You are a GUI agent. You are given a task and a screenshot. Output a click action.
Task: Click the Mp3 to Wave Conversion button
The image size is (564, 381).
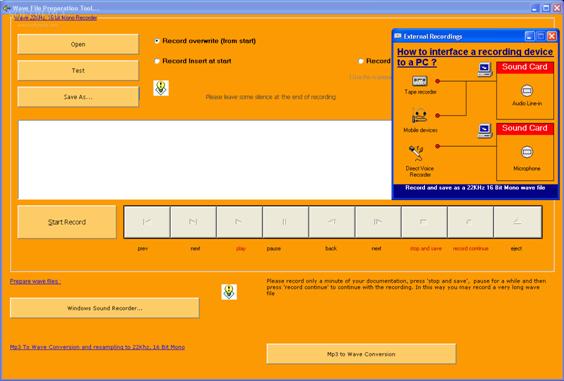pyautogui.click(x=361, y=354)
